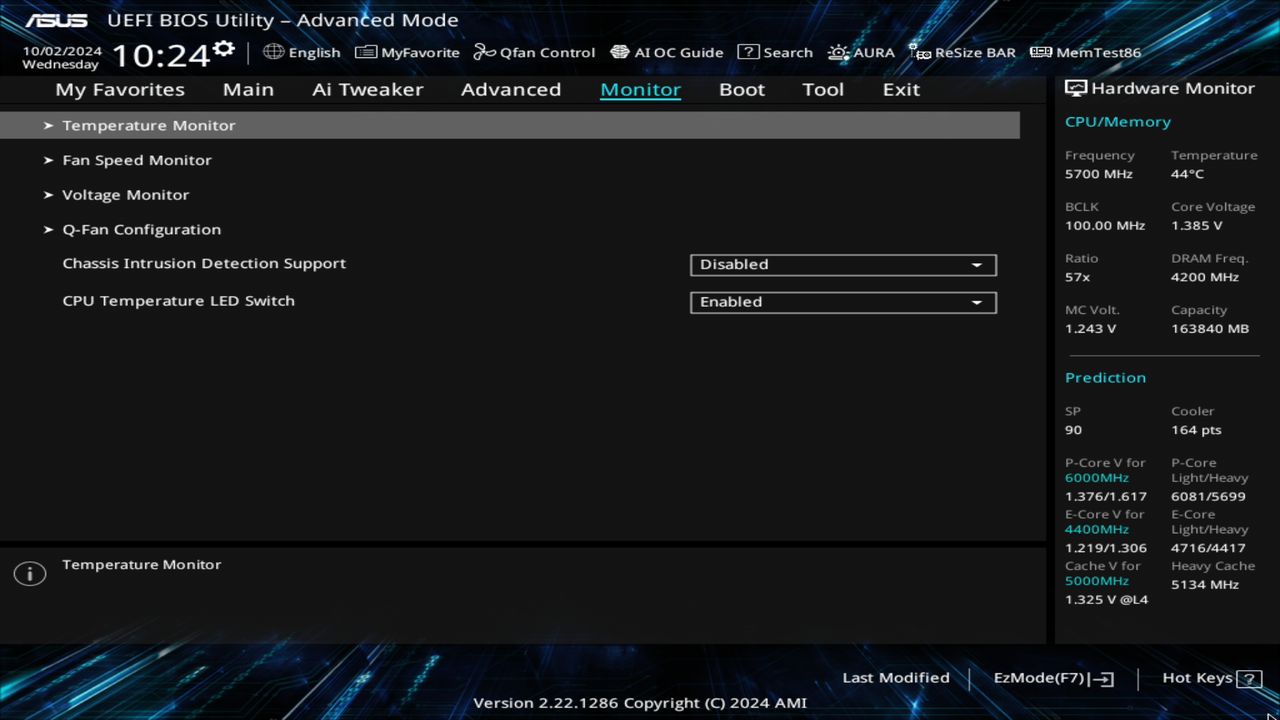Open Qfan Control

534,52
